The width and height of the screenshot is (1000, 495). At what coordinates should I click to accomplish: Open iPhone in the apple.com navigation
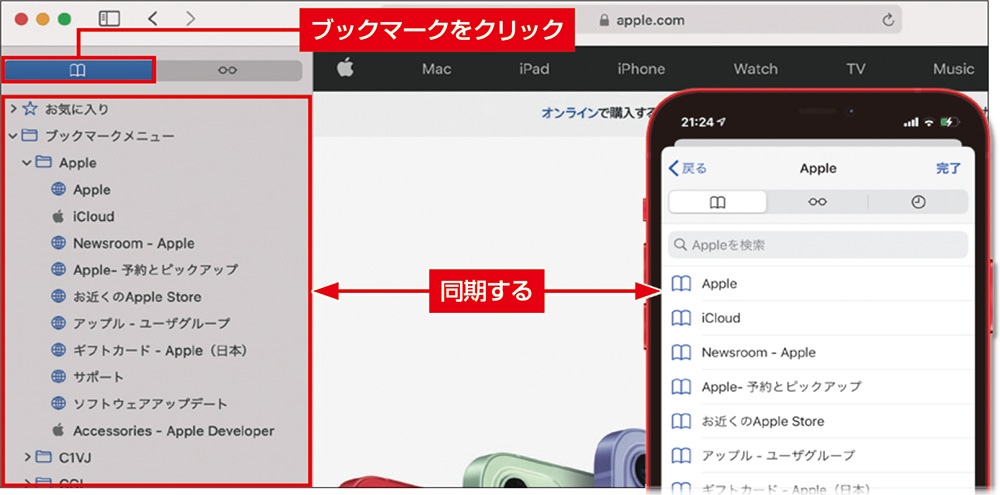coord(641,69)
